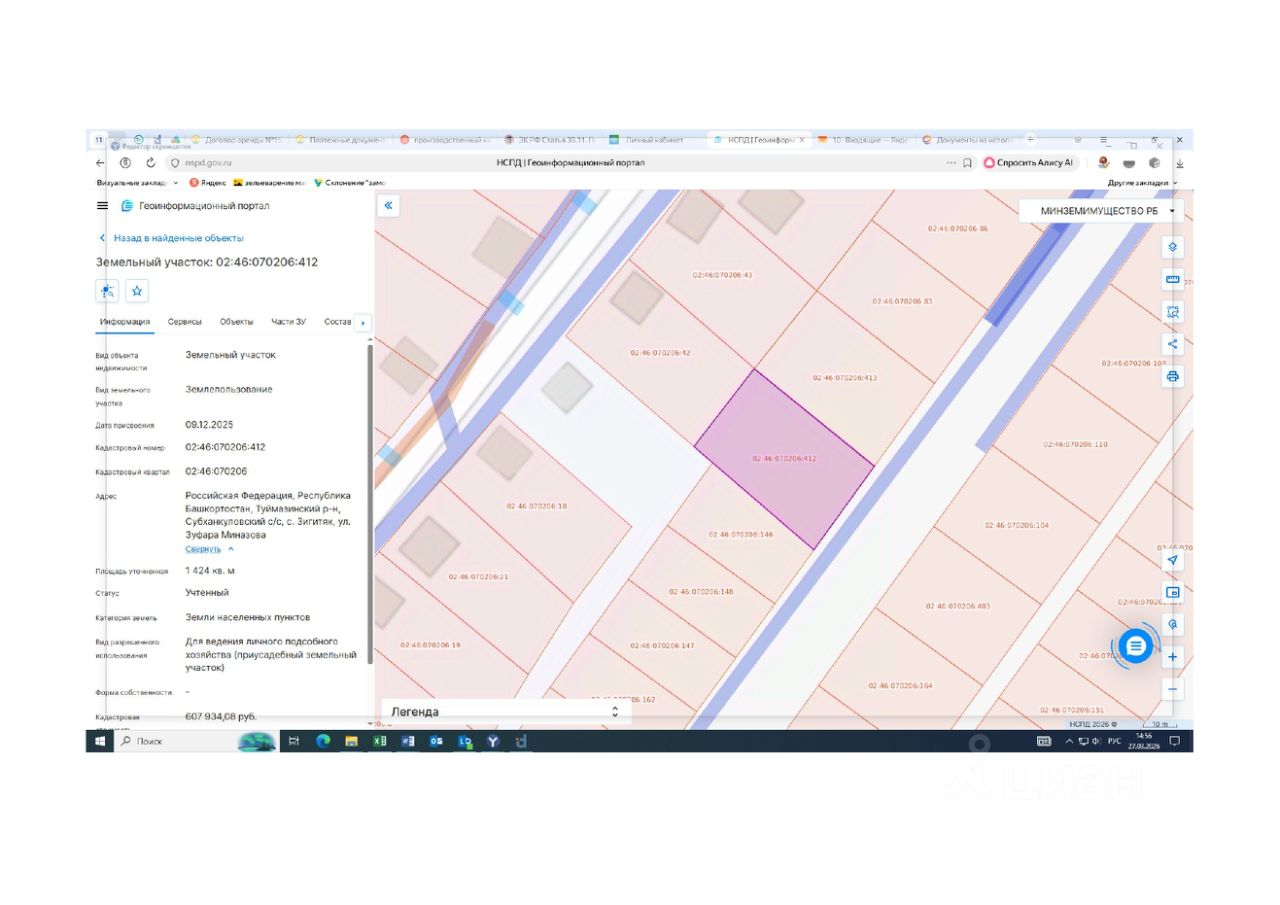Center map on my location arrow
Image resolution: width=1280 pixels, height=905 pixels.
(1173, 560)
